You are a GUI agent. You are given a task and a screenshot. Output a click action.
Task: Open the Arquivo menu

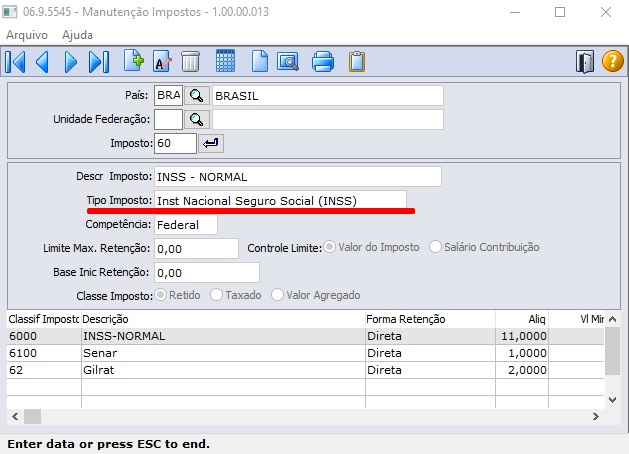[27, 35]
